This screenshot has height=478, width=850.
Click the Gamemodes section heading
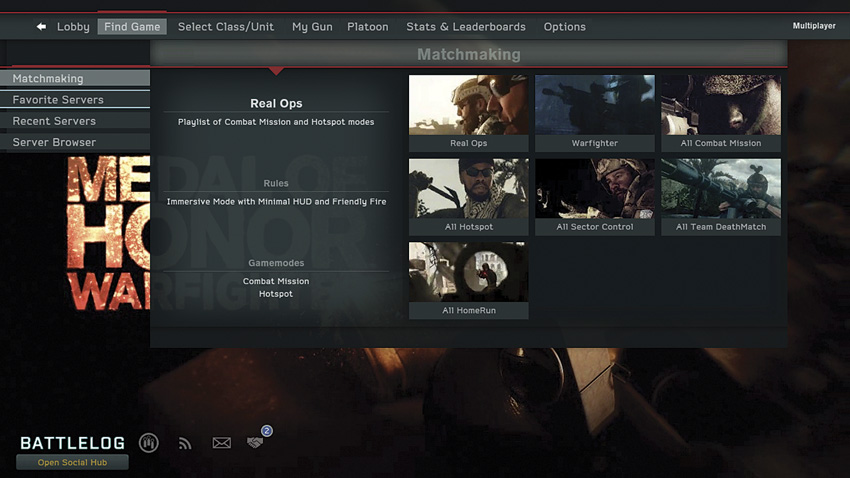tap(276, 263)
